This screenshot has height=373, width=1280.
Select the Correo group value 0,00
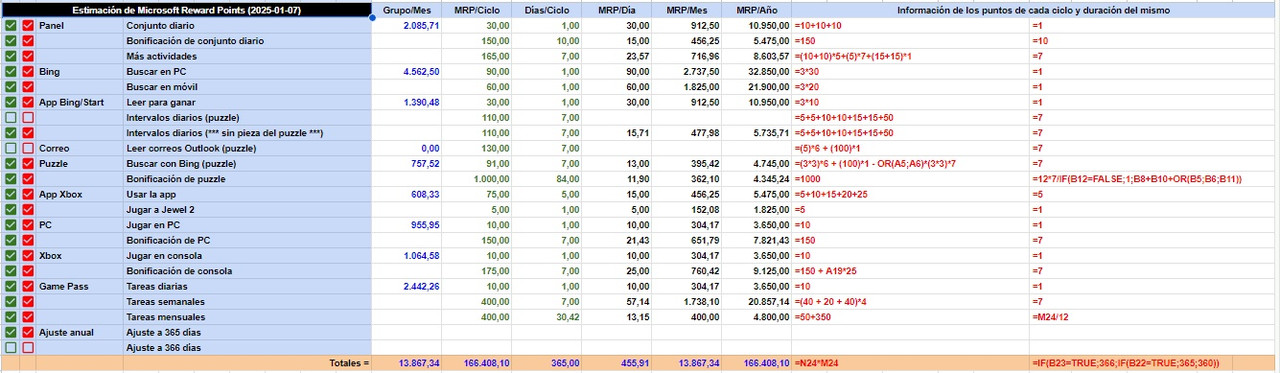click(x=407, y=148)
